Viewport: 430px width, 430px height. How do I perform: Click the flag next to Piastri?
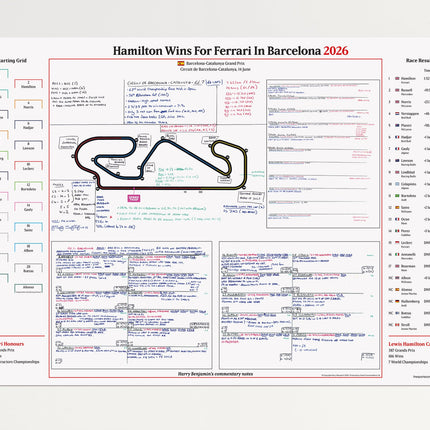[397, 125]
